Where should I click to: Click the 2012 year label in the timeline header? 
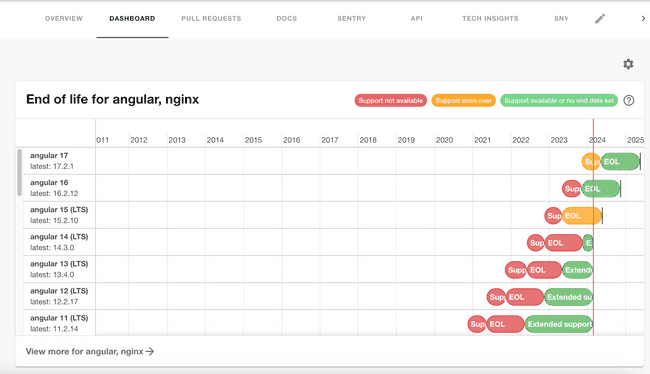pyautogui.click(x=138, y=140)
